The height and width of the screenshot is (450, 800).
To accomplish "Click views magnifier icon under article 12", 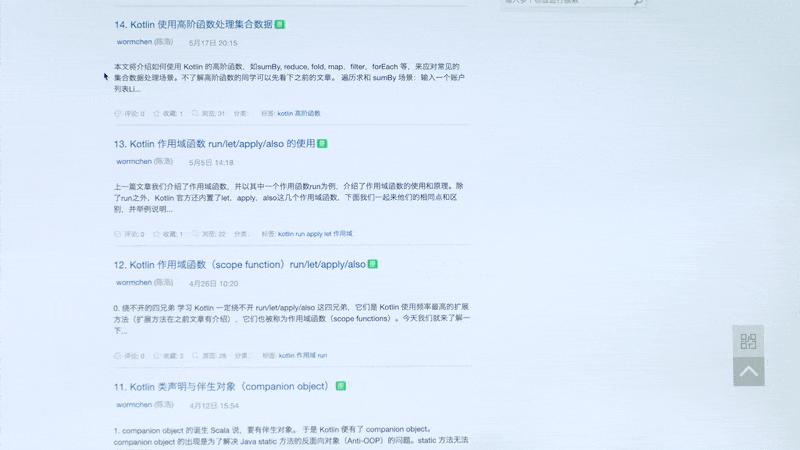I will [x=195, y=355].
